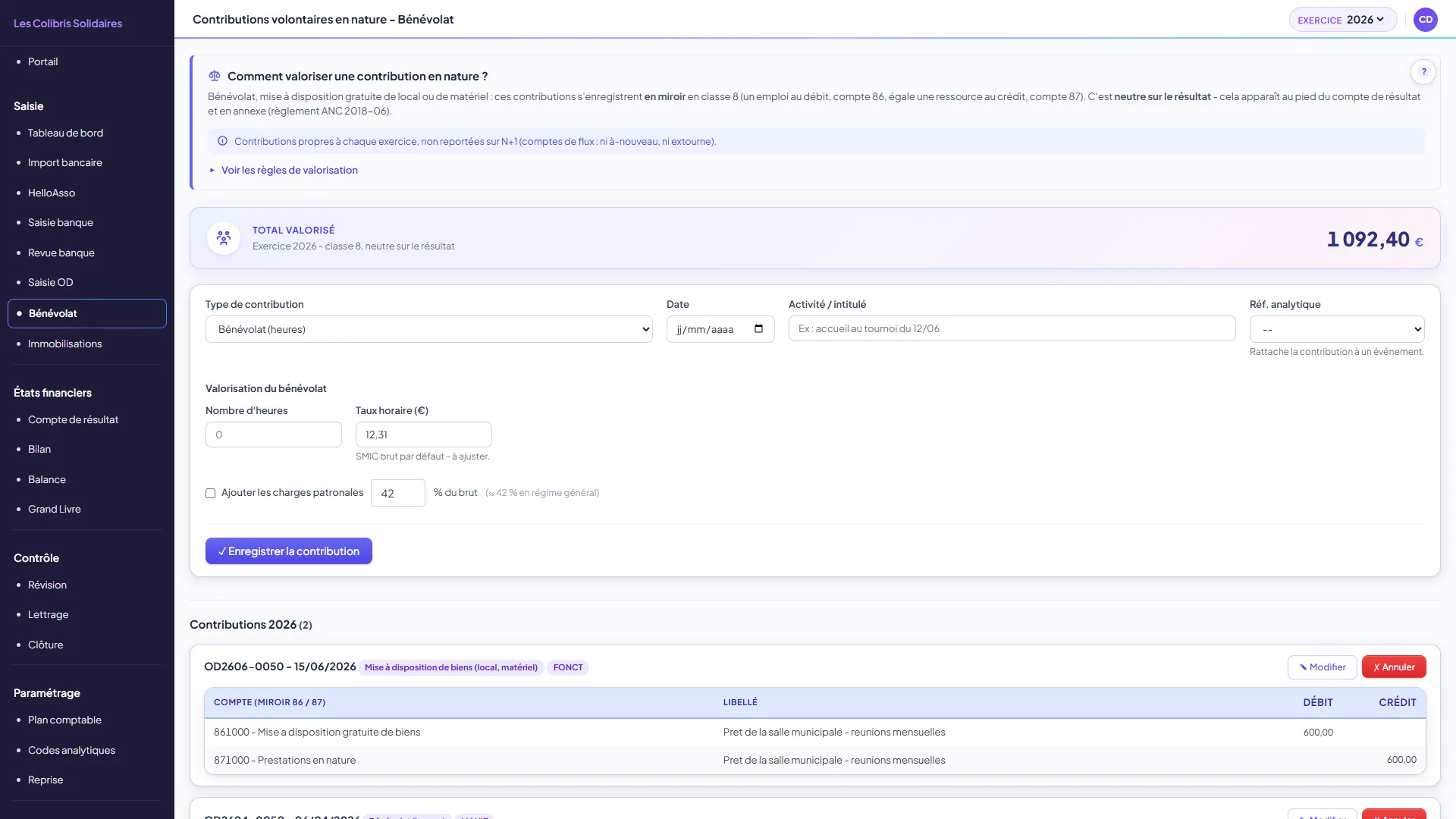Click the Contributions 2026 (2) heading
Screen dimensions: 1456x819
pyautogui.click(x=251, y=625)
